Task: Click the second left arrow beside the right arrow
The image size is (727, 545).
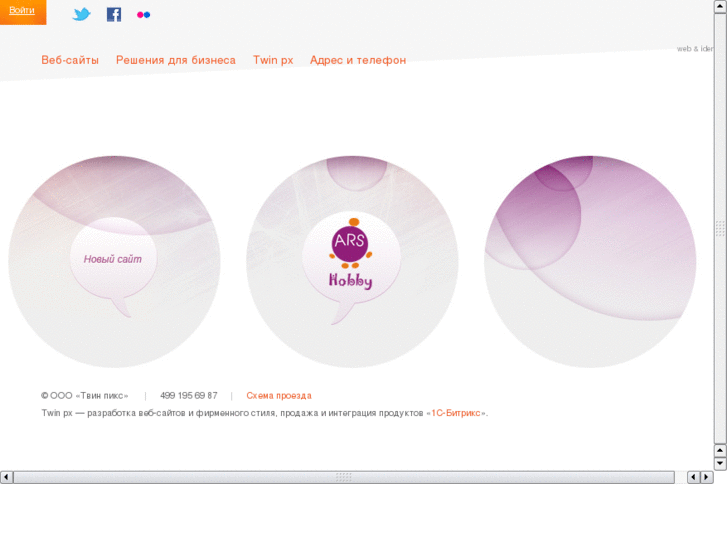Action: point(694,477)
